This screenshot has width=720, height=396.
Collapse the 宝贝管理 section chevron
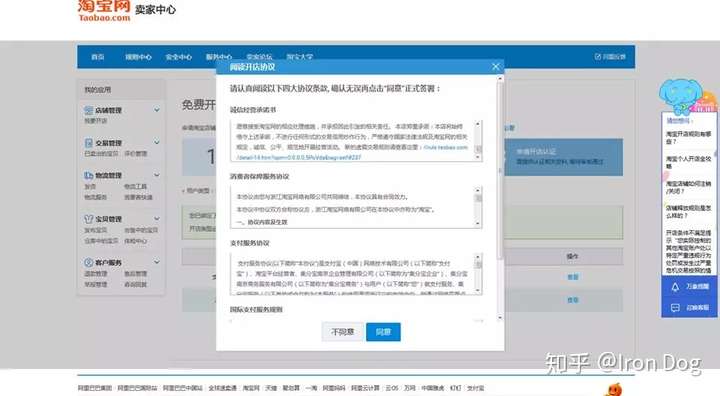coord(157,218)
